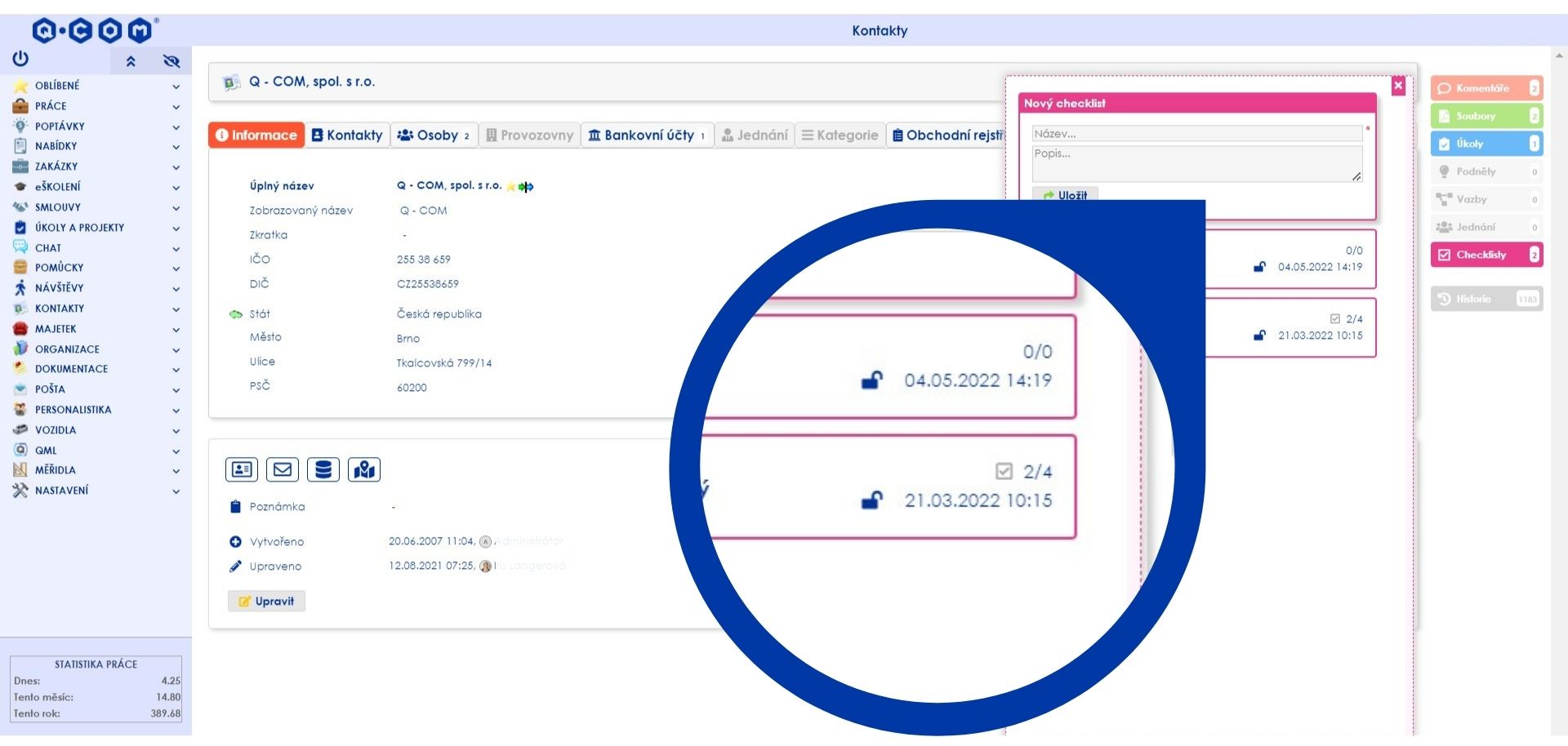The height and width of the screenshot is (746, 1568).
Task: Click the contact card icon button
Action: 242,469
